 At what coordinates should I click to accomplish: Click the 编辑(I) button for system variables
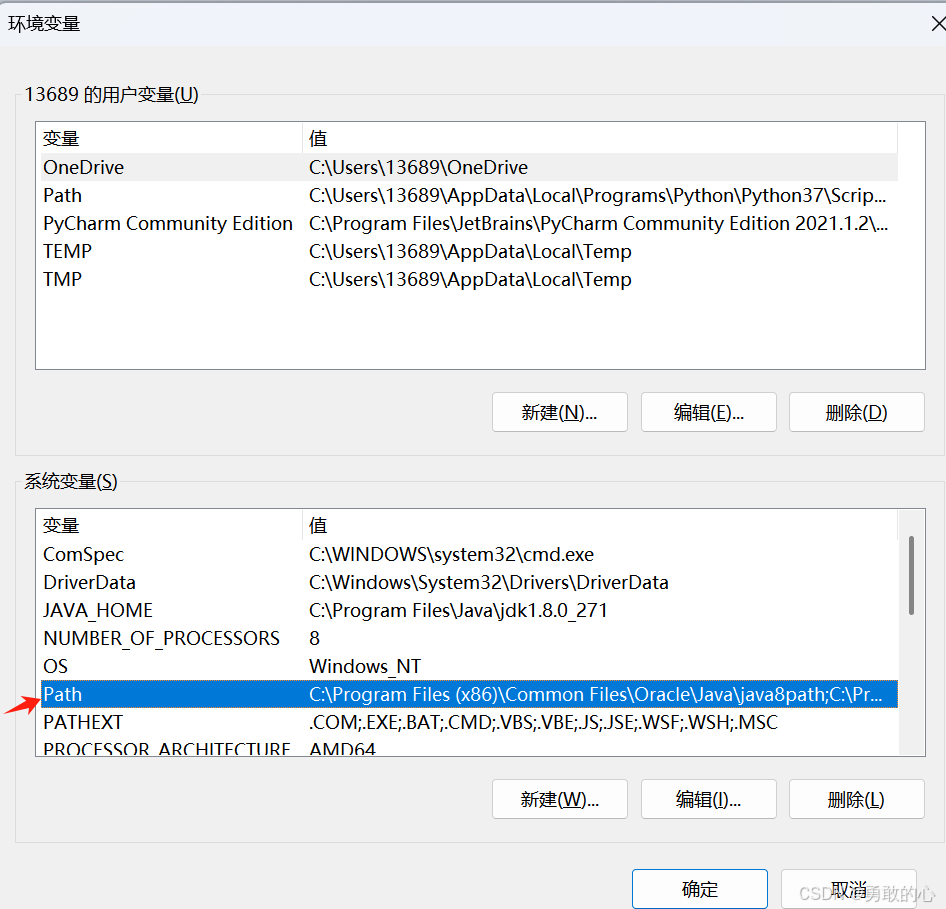[x=708, y=798]
